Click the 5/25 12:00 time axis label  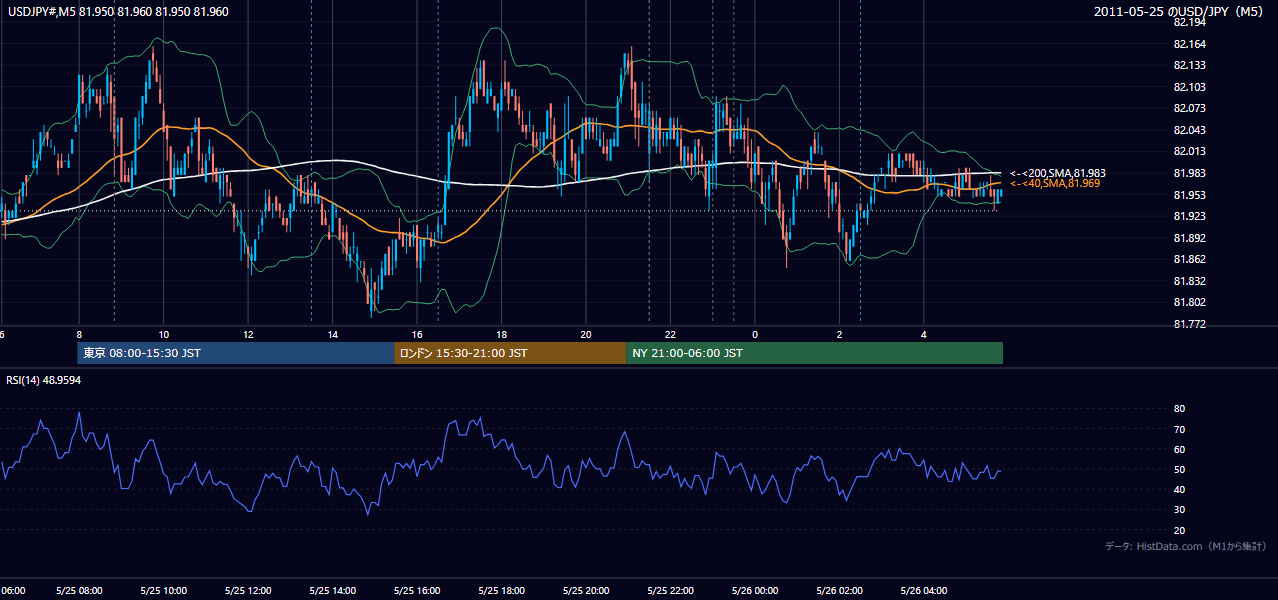click(x=249, y=590)
